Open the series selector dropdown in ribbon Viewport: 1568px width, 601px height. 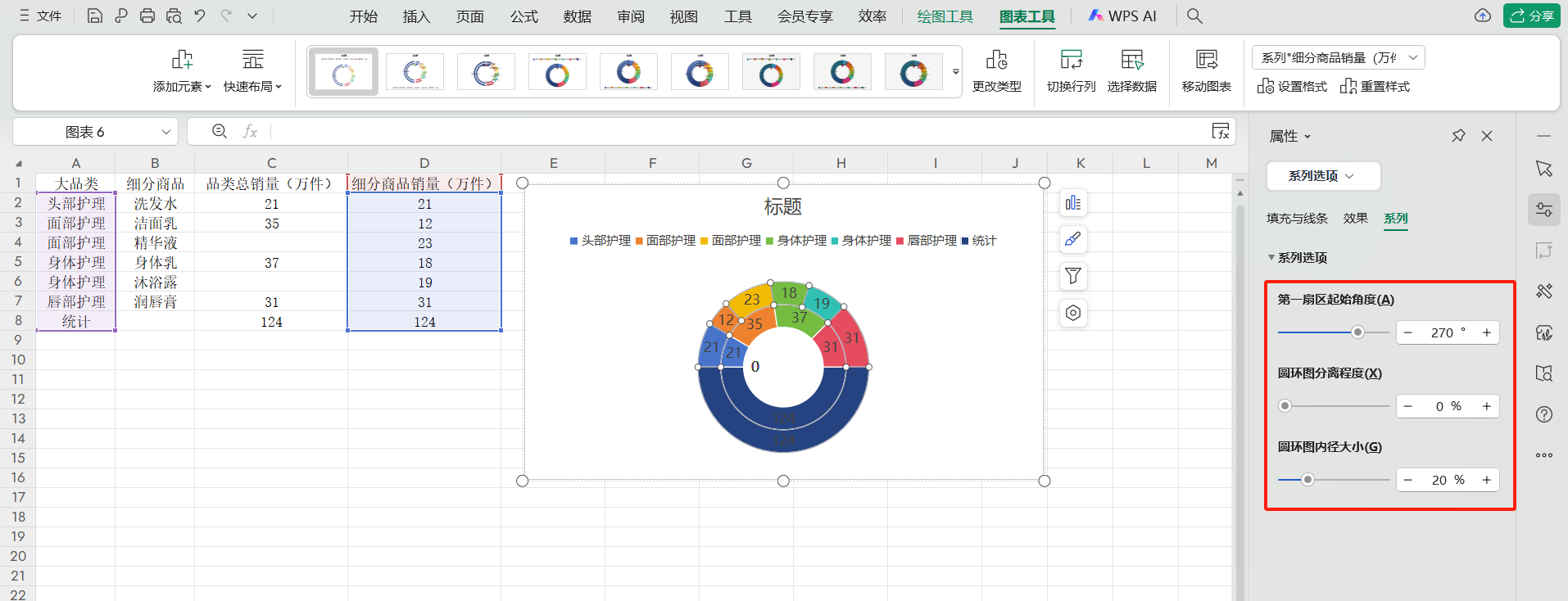coord(1339,57)
